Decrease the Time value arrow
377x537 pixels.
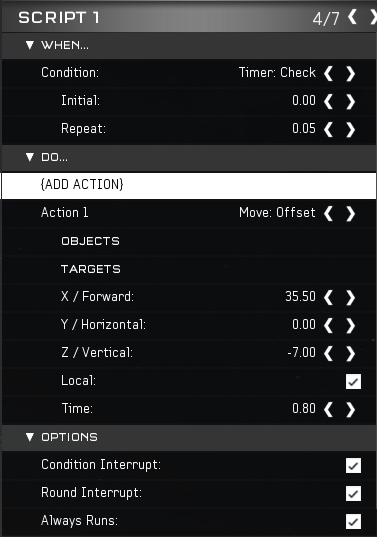coord(328,409)
